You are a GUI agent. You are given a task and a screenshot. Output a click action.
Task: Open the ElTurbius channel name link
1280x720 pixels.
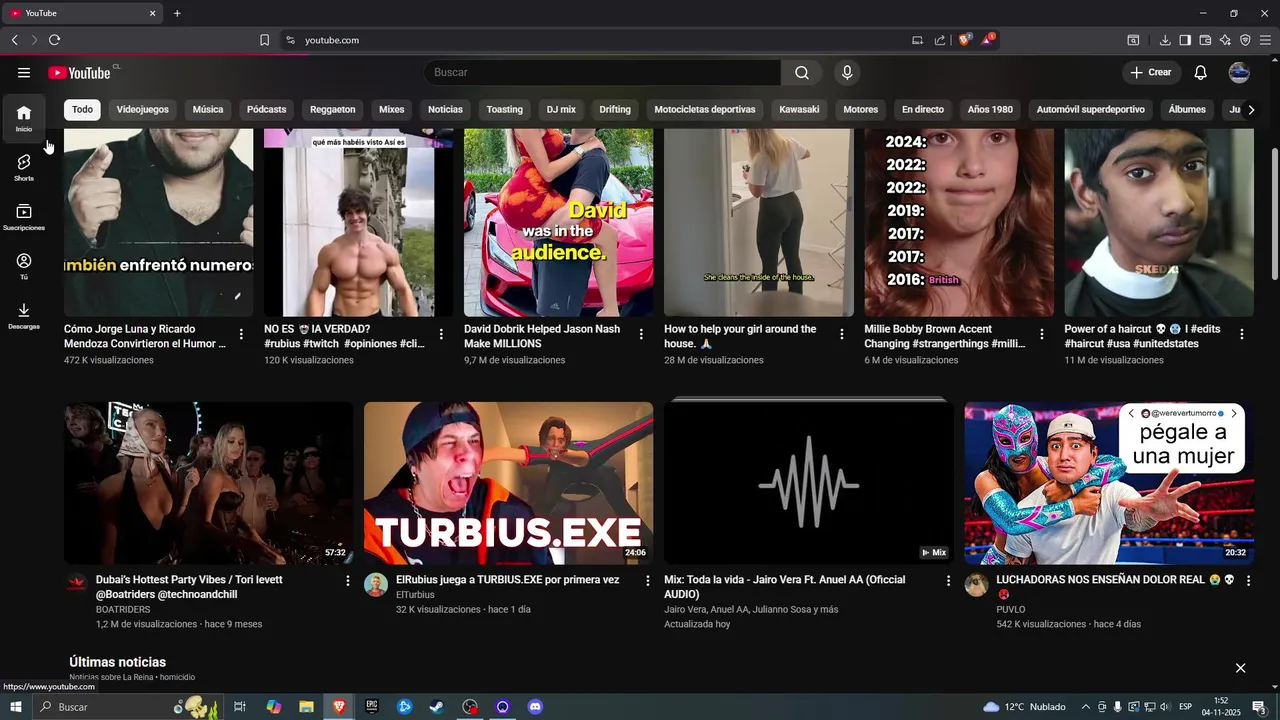415,595
